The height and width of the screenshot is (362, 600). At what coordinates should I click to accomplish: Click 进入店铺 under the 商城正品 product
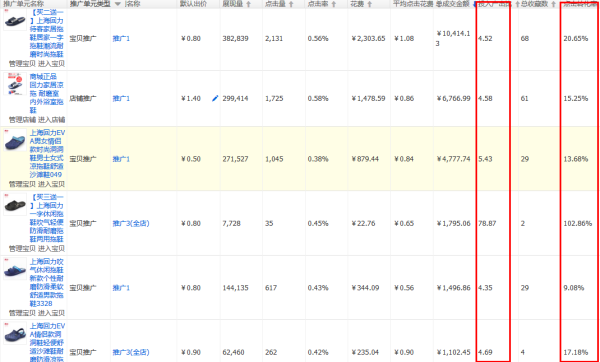(51, 120)
